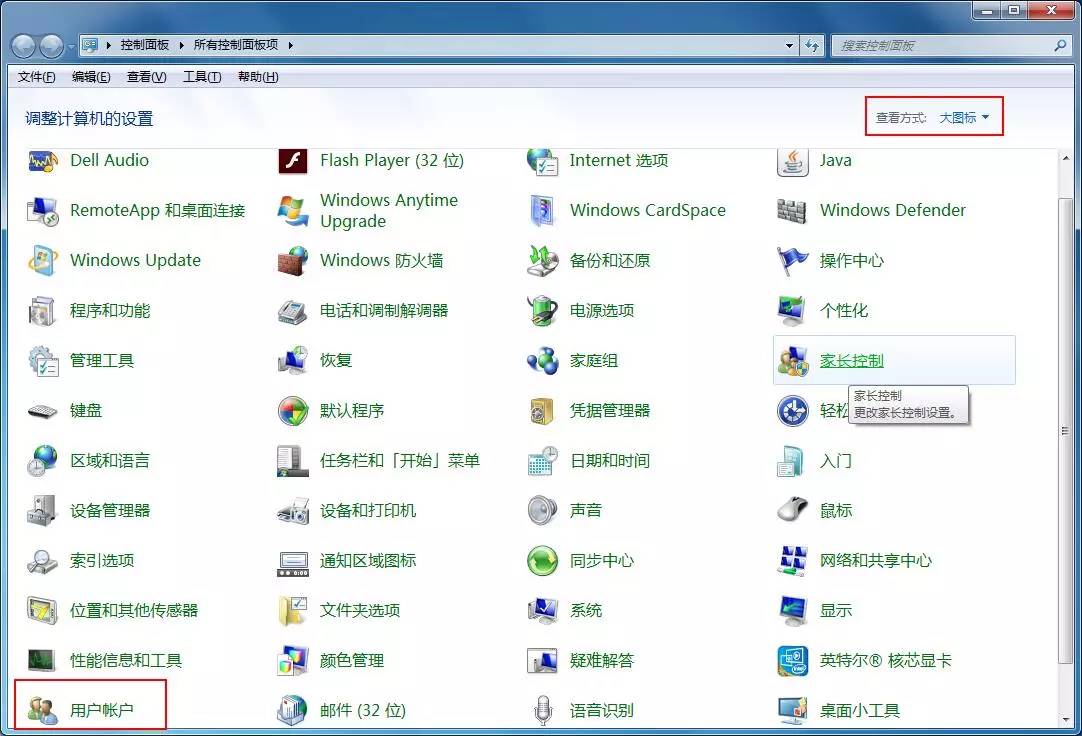Open the 程序和功能 icon
The image size is (1082, 736).
(42, 311)
